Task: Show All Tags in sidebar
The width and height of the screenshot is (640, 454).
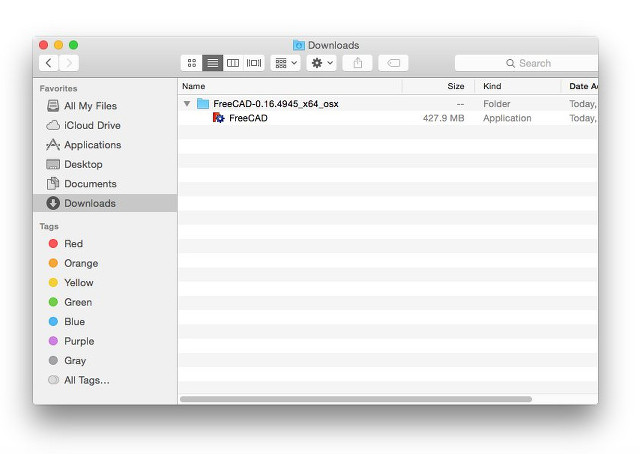Action: pyautogui.click(x=105, y=380)
